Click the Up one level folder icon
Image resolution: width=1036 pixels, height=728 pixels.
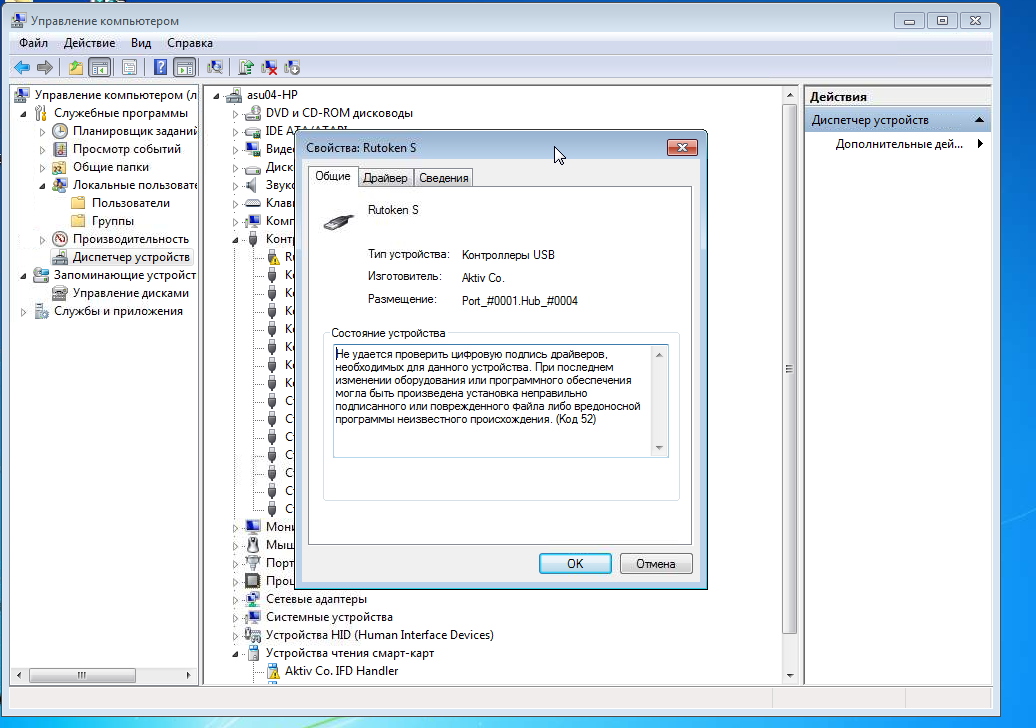tap(76, 67)
